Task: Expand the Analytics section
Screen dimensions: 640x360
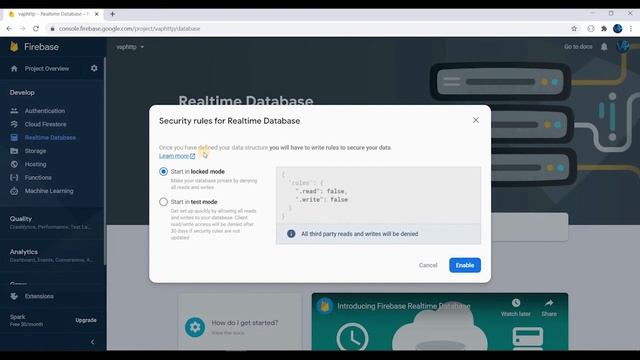Action: pyautogui.click(x=51, y=256)
